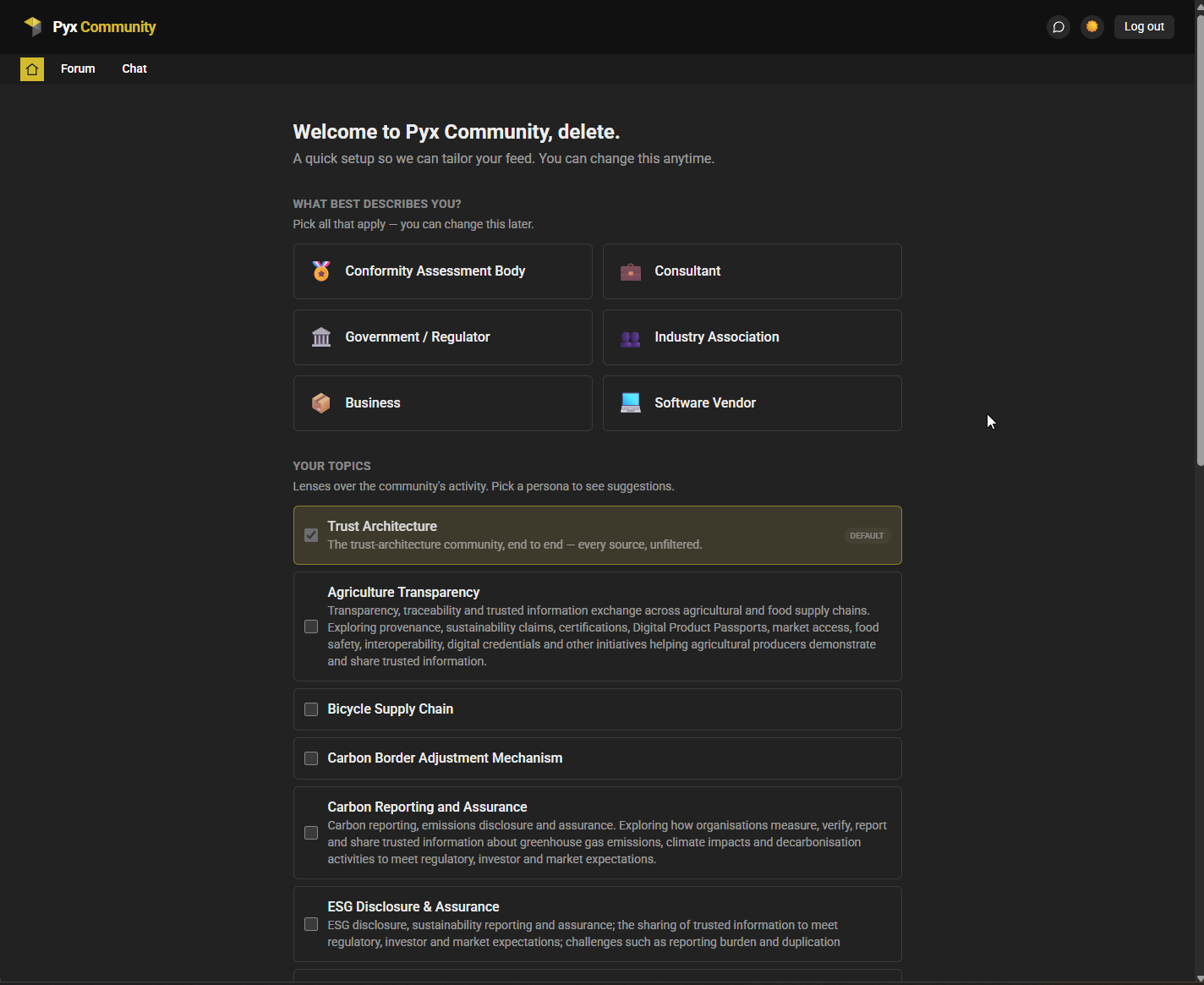Pick the Business persona card

click(x=443, y=403)
